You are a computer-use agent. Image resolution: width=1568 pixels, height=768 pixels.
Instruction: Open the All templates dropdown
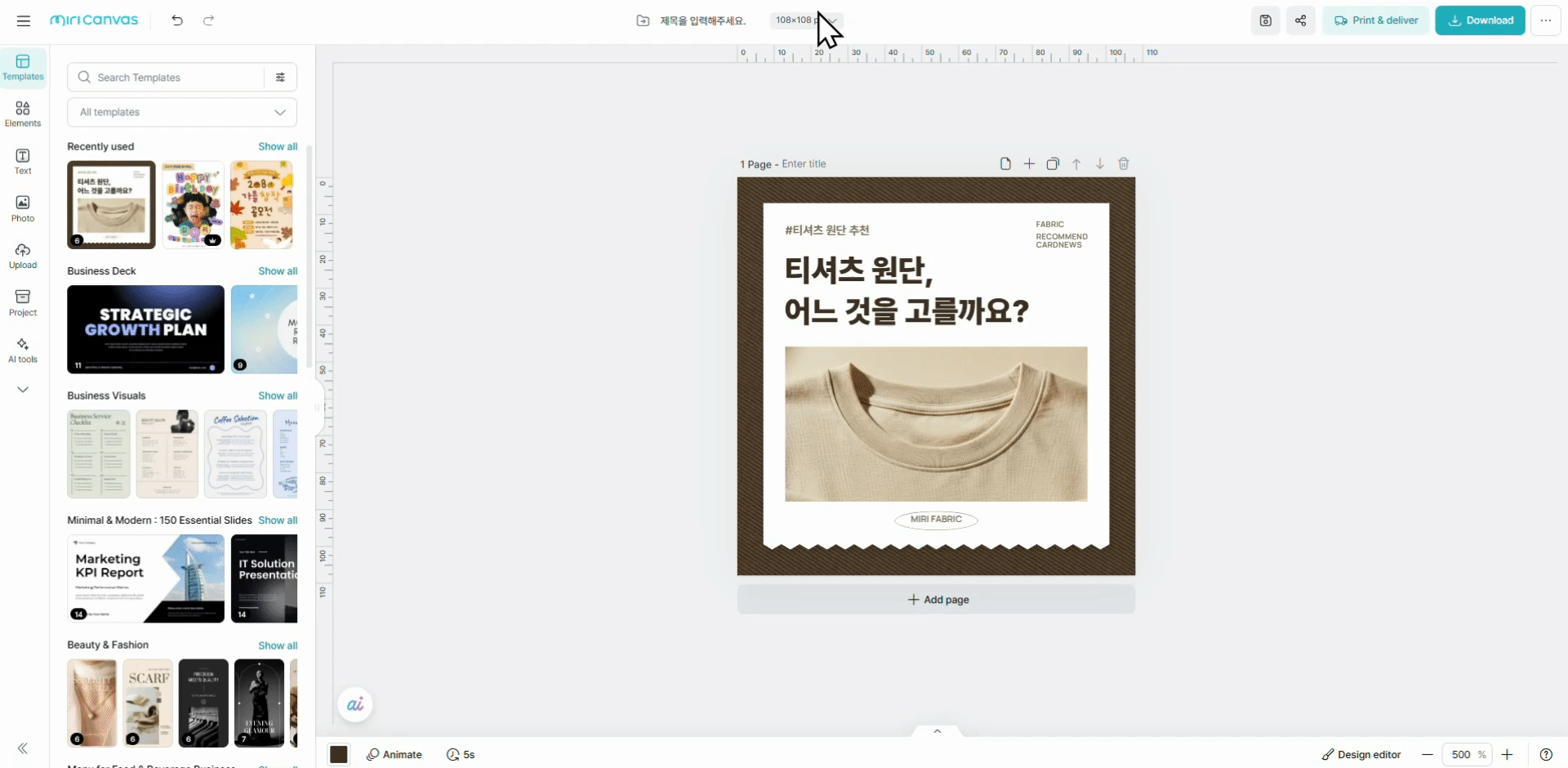(x=181, y=112)
